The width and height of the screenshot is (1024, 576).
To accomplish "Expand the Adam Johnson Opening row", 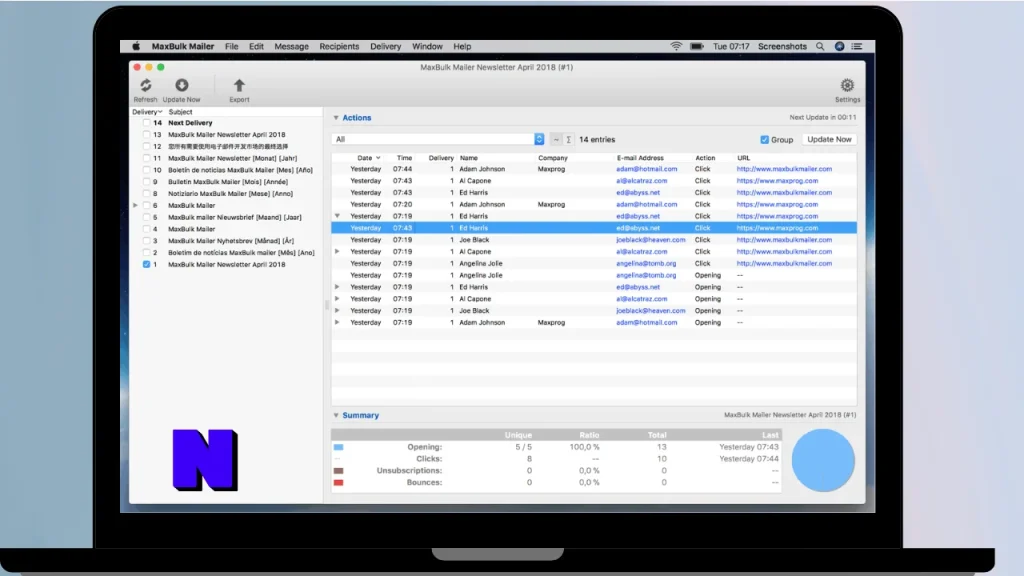I will coord(337,322).
